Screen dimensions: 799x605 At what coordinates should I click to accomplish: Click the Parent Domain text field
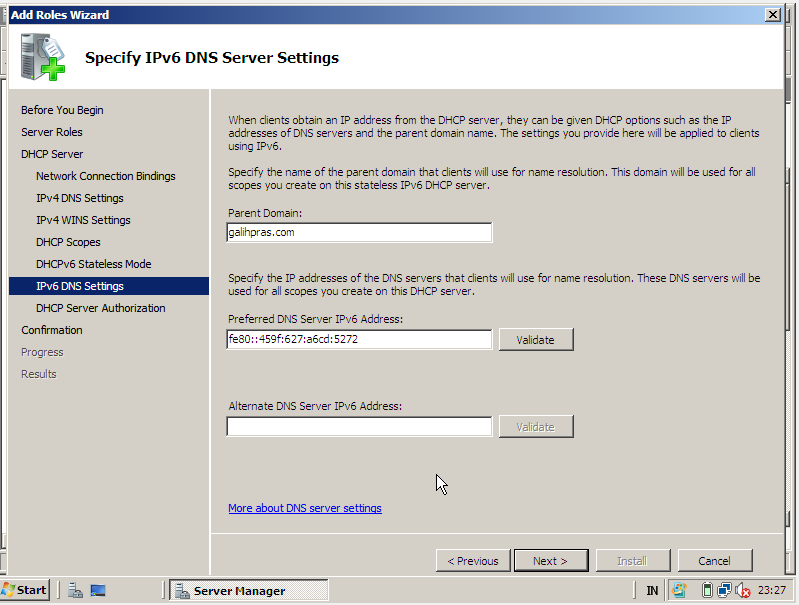click(x=359, y=232)
